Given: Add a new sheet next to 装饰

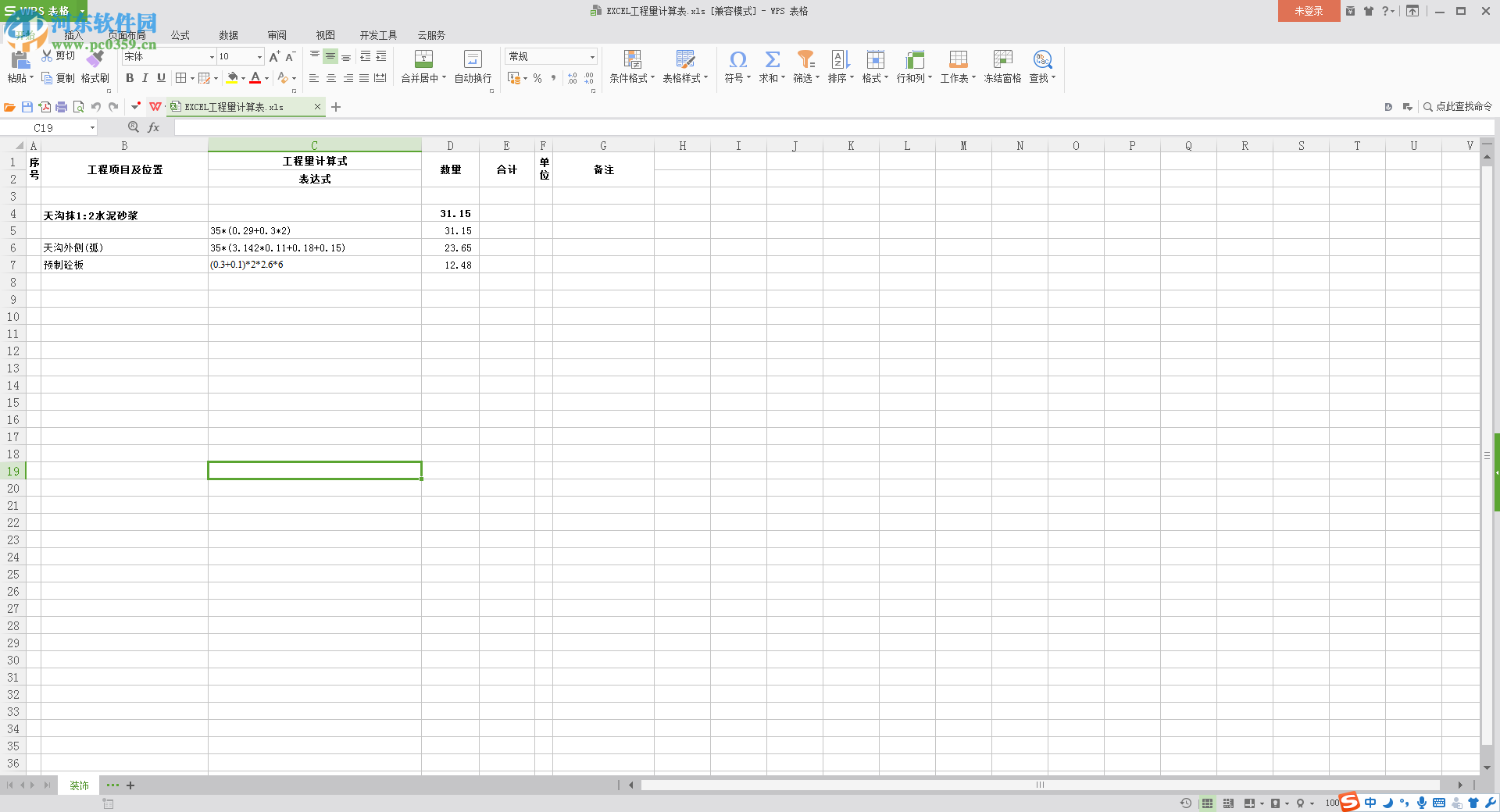Looking at the screenshot, I should 130,785.
